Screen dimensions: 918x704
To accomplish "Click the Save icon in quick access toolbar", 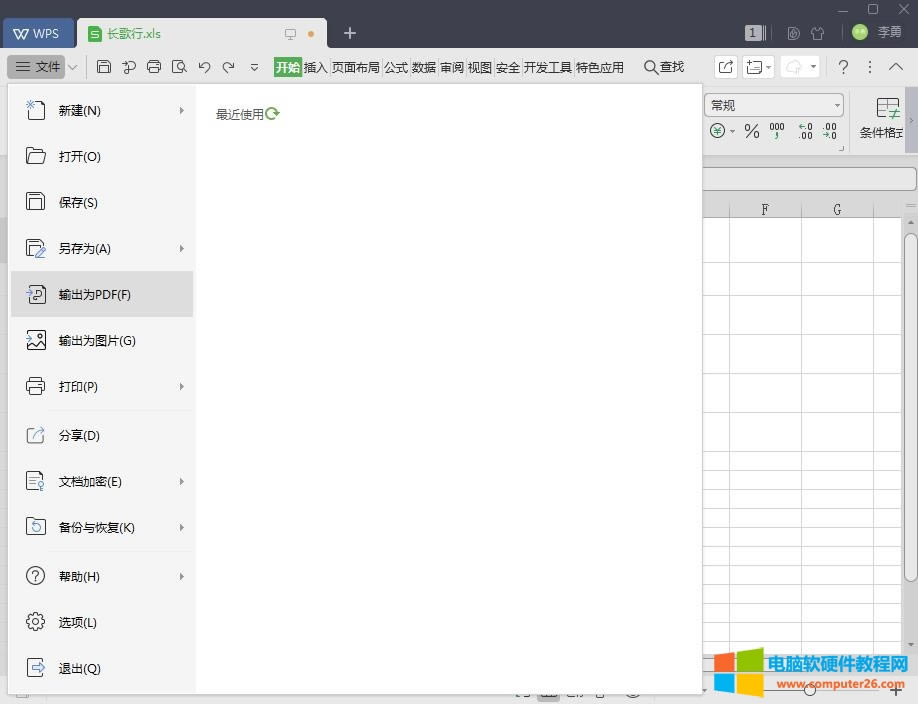I will tap(104, 67).
